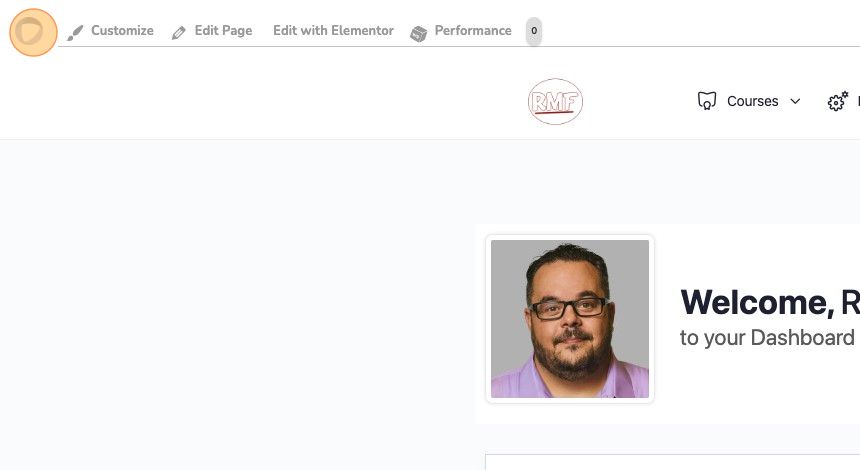The width and height of the screenshot is (860, 470).
Task: Click the Courses certificate icon
Action: [706, 101]
